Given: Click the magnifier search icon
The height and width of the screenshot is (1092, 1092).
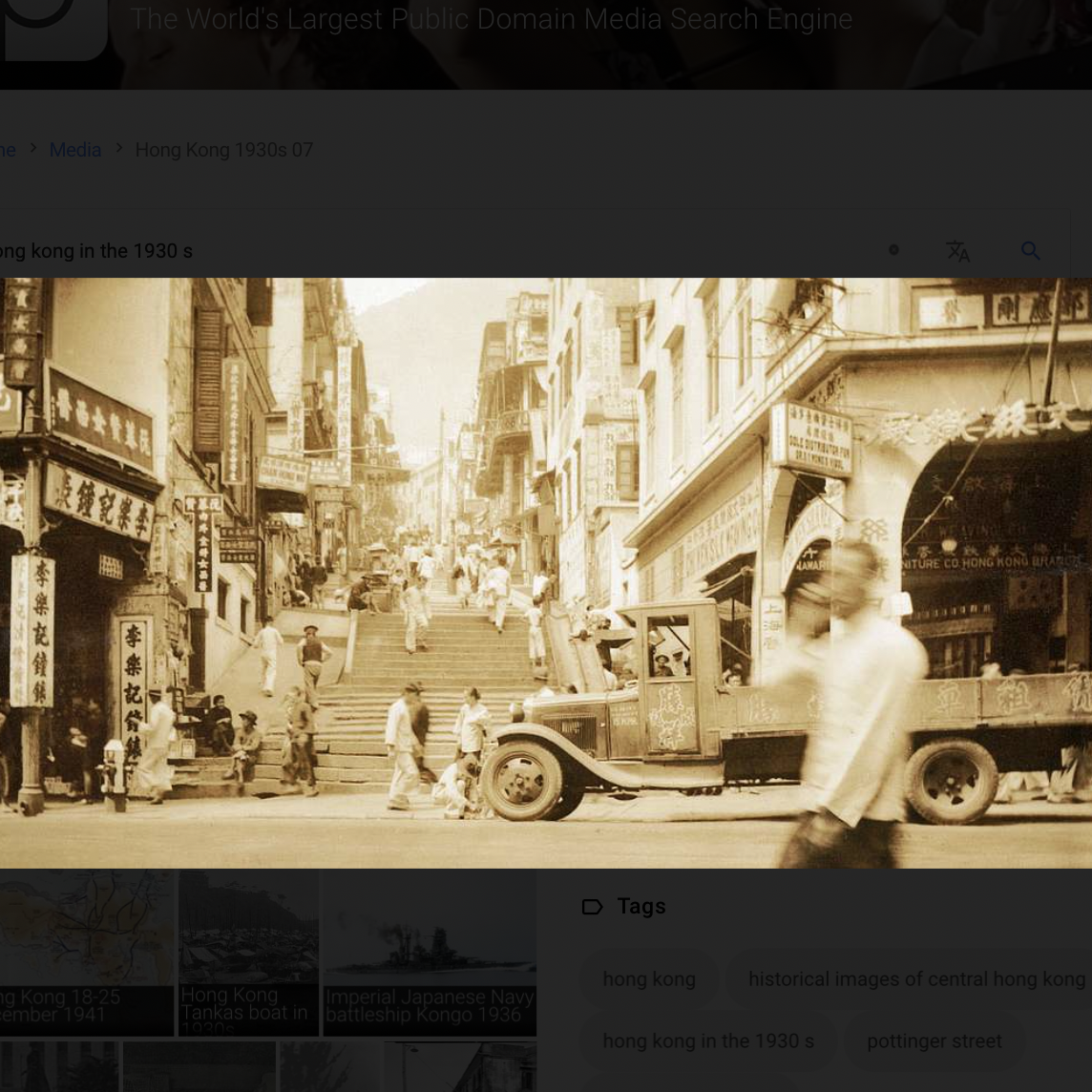Looking at the screenshot, I should click(1030, 251).
